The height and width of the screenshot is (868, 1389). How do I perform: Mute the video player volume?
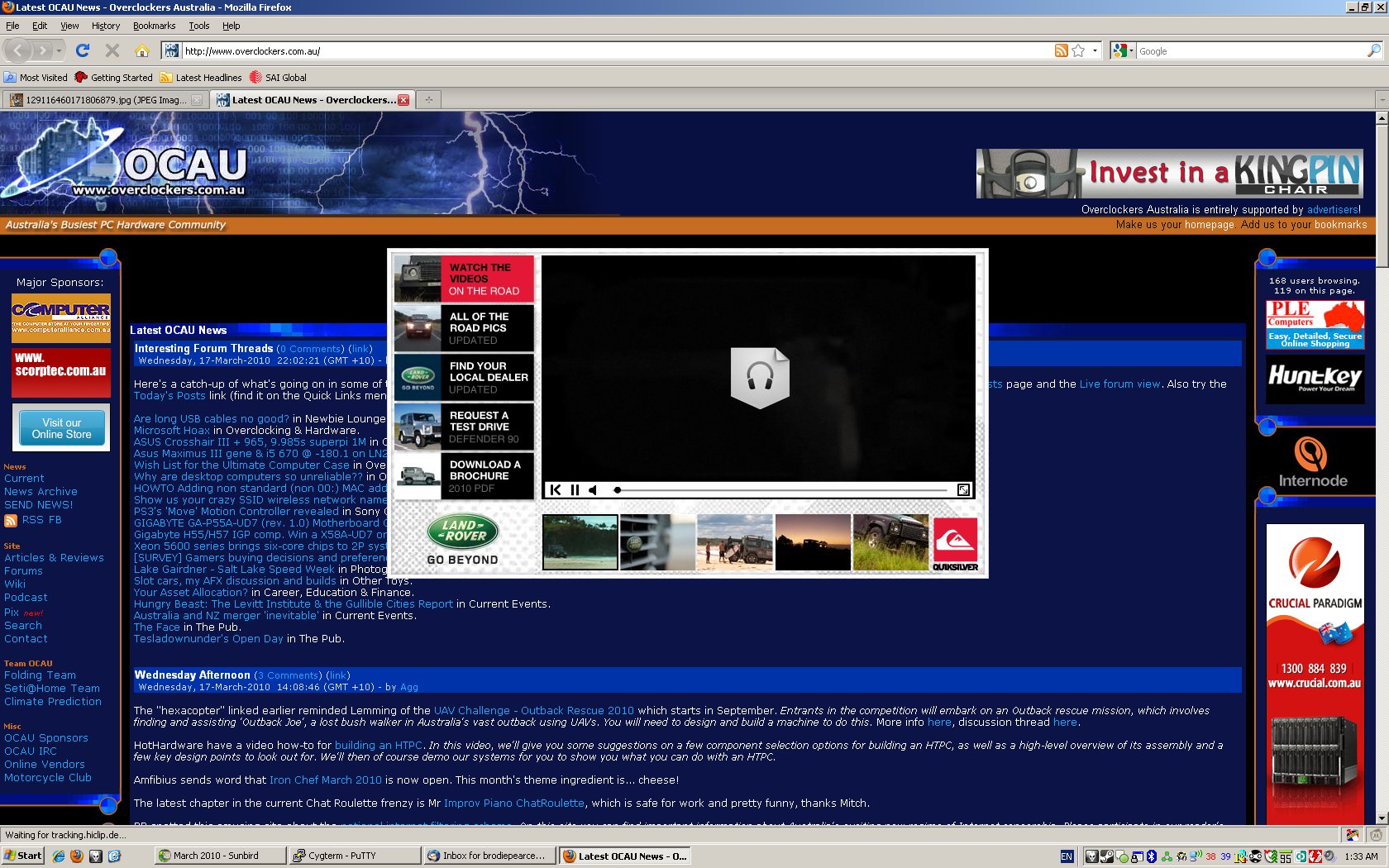click(x=593, y=490)
